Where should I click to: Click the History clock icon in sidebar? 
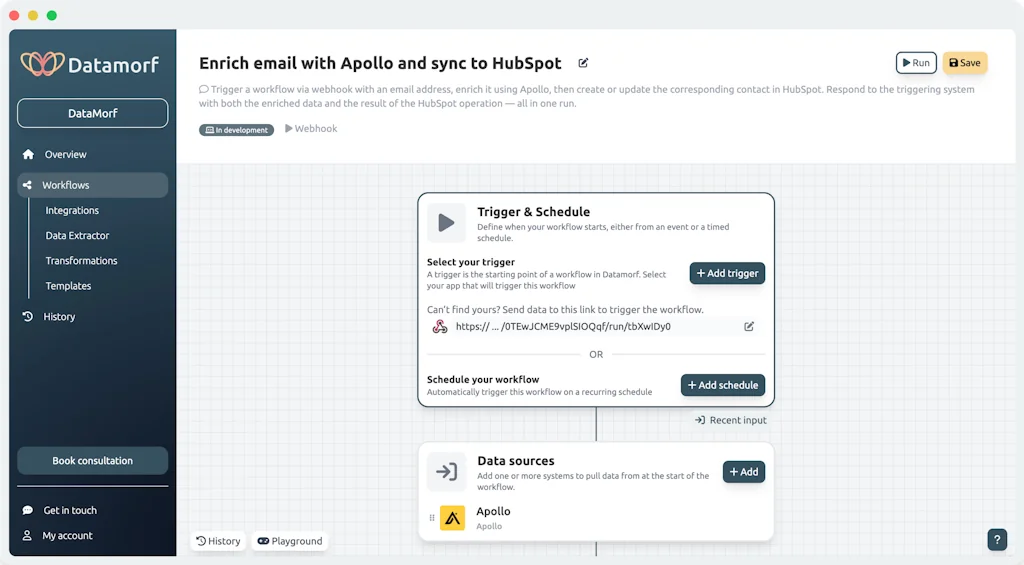pos(27,316)
